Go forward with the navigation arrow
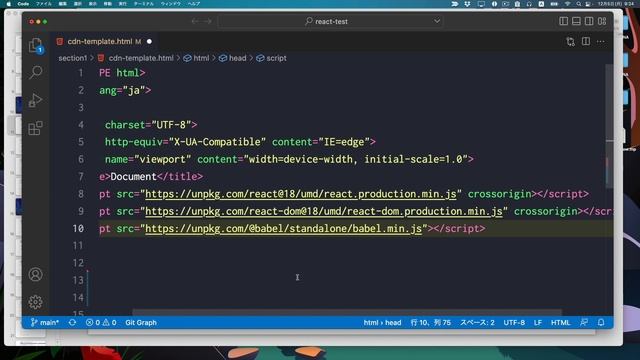 pos(207,21)
